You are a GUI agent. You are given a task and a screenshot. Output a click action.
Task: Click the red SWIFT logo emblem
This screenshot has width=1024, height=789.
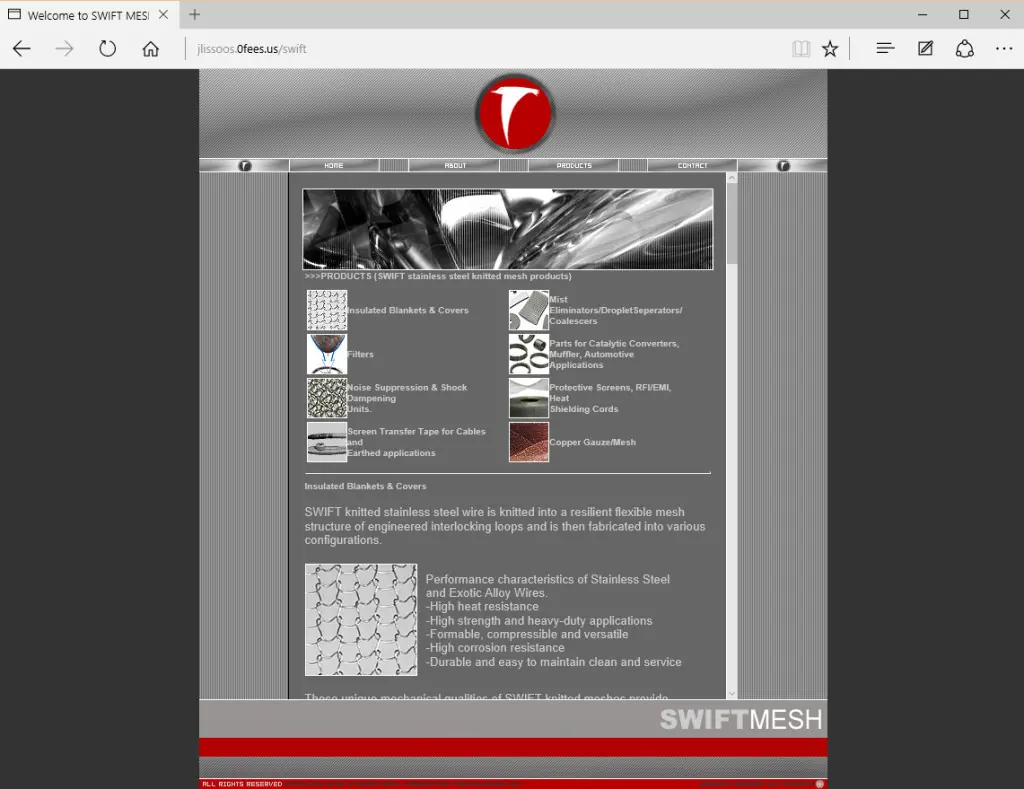pyautogui.click(x=515, y=114)
